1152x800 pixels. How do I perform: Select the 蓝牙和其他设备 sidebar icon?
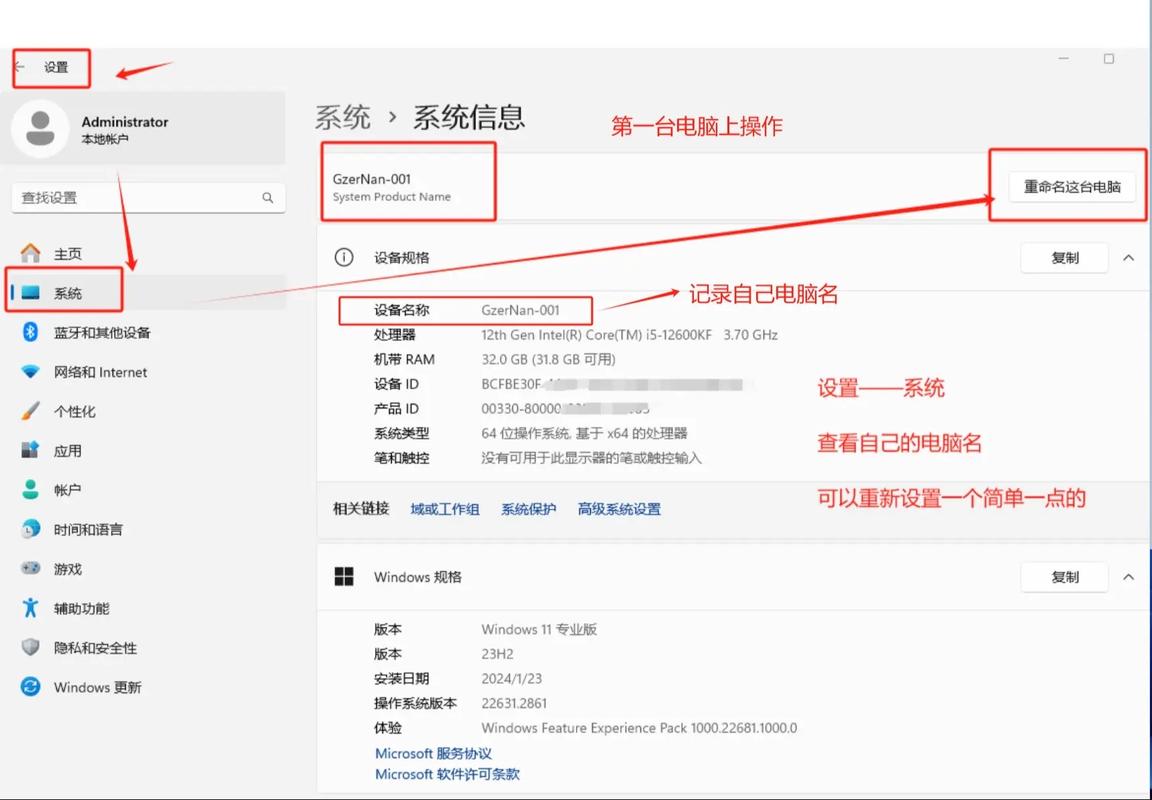[x=29, y=331]
